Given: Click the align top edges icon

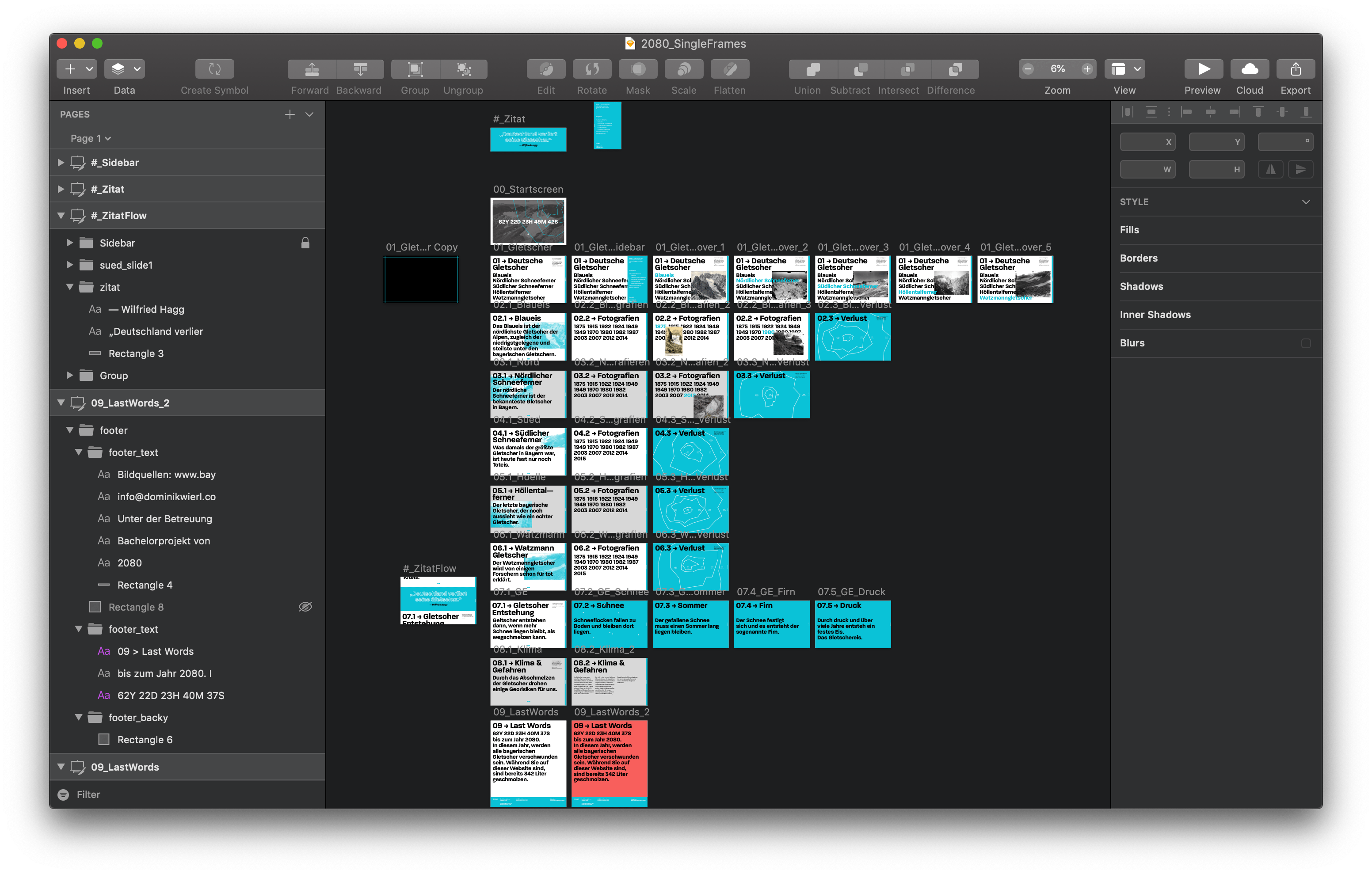Looking at the screenshot, I should pos(1258,112).
